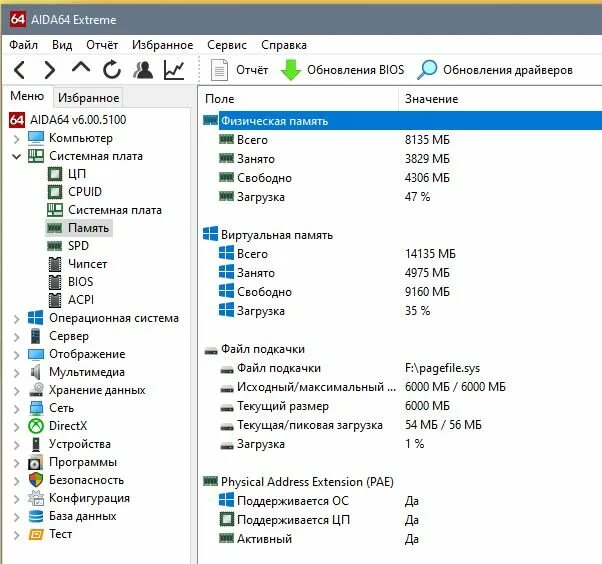Expand the Устройства tree node
This screenshot has width=602, height=564.
(17, 445)
